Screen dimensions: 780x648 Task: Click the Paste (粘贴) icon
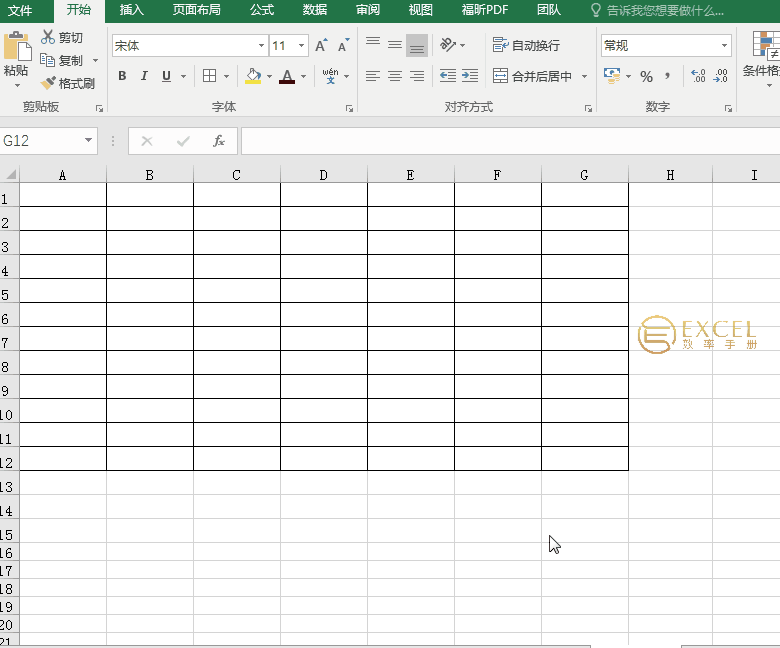pos(17,47)
